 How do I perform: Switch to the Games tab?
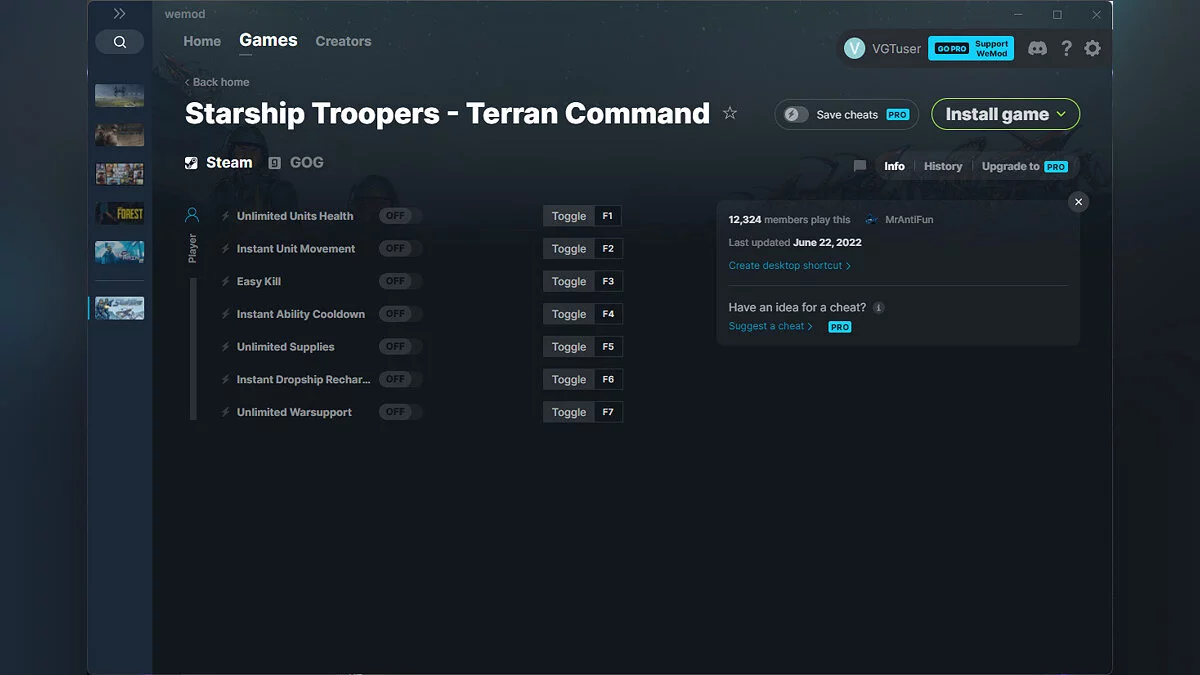(x=268, y=40)
